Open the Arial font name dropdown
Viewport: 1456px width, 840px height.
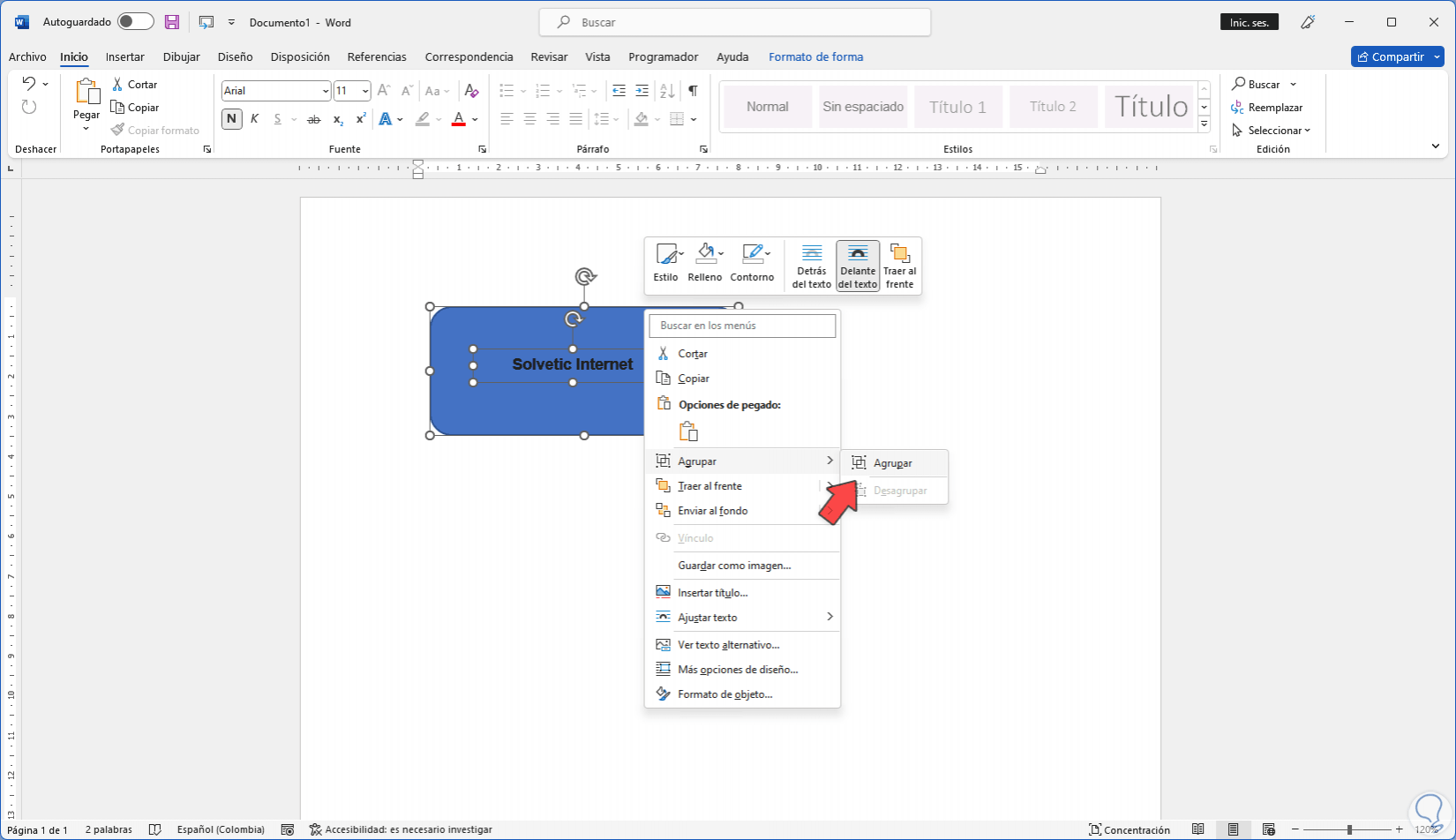(326, 91)
